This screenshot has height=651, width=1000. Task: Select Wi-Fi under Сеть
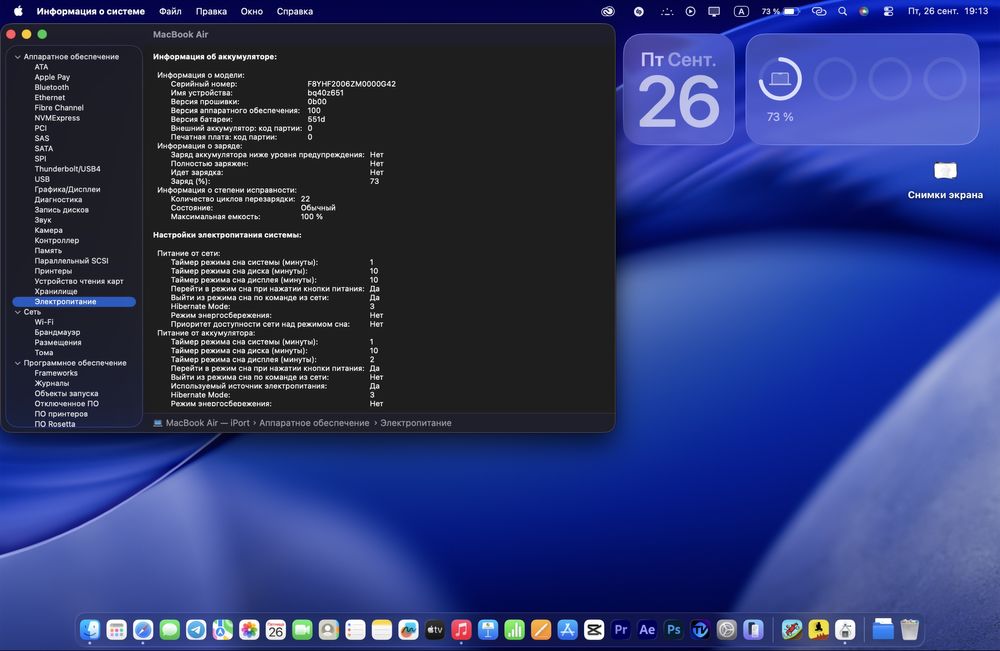(x=44, y=322)
